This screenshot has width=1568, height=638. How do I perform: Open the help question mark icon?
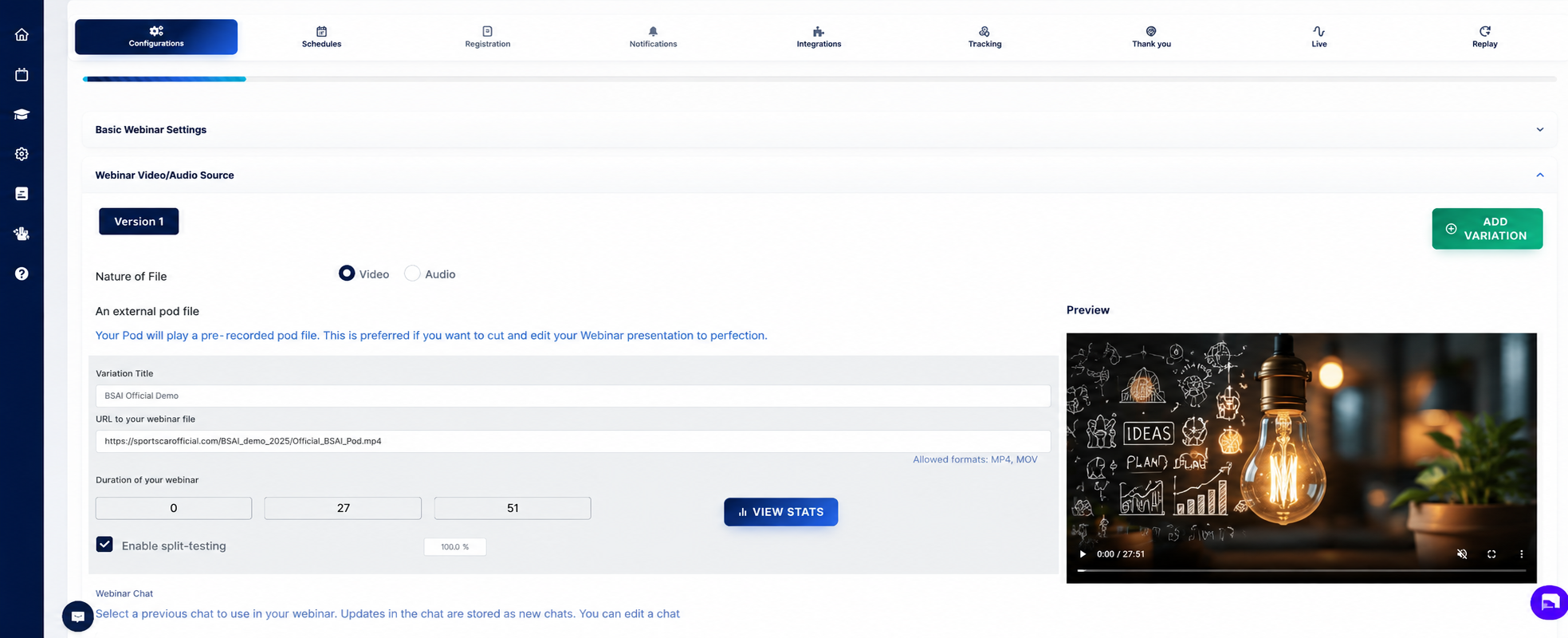22,274
